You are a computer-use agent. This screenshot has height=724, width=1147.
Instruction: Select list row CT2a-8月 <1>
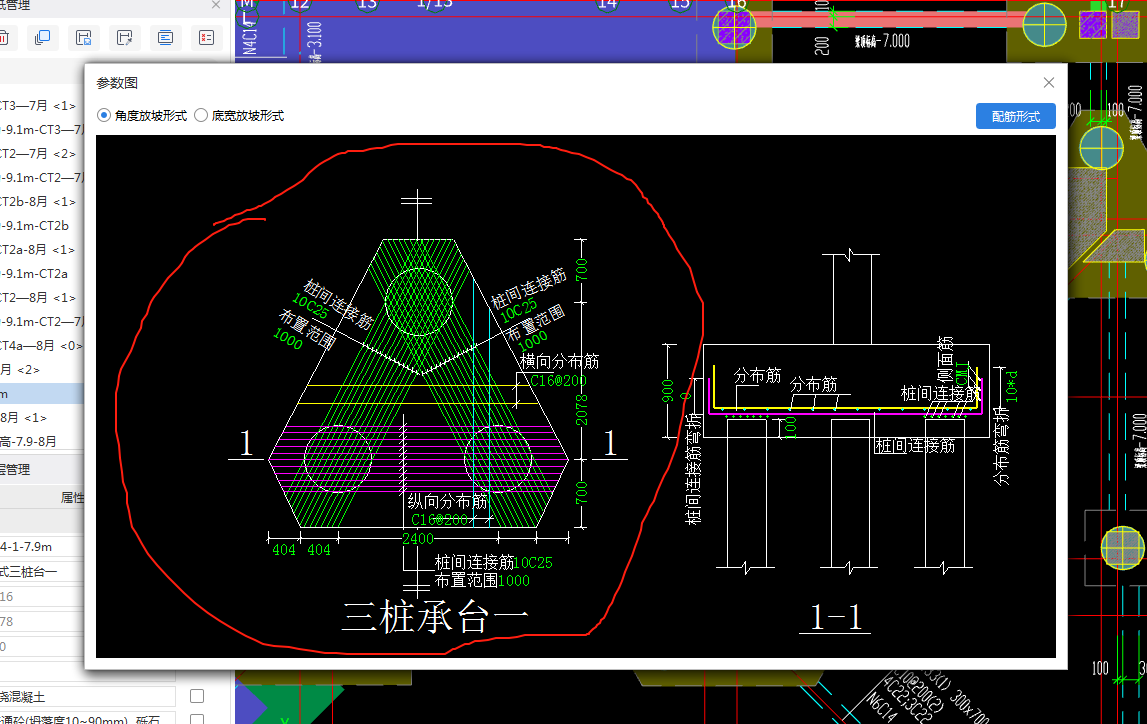click(42, 250)
